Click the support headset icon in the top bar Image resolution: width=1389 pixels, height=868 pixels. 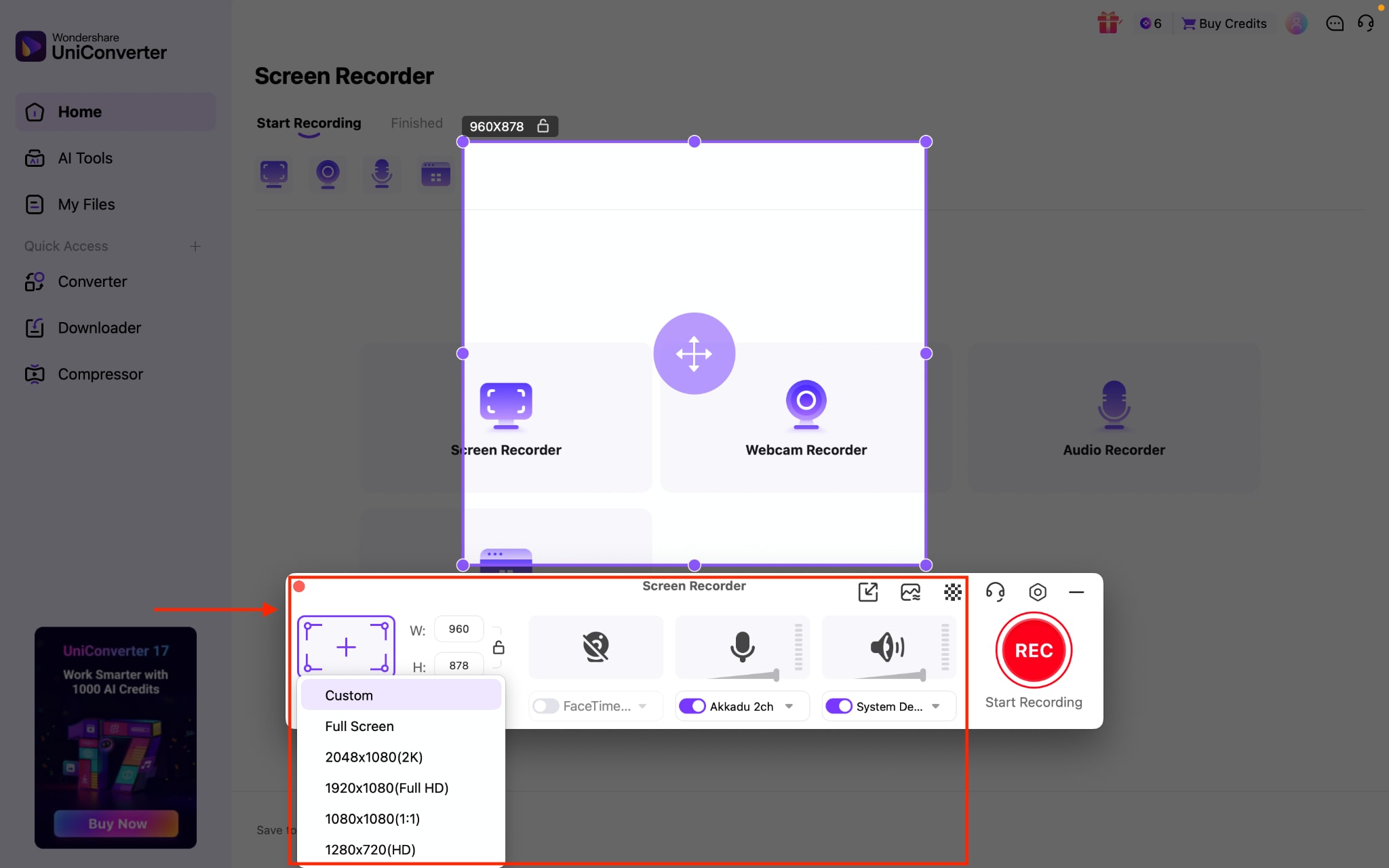(x=1366, y=24)
